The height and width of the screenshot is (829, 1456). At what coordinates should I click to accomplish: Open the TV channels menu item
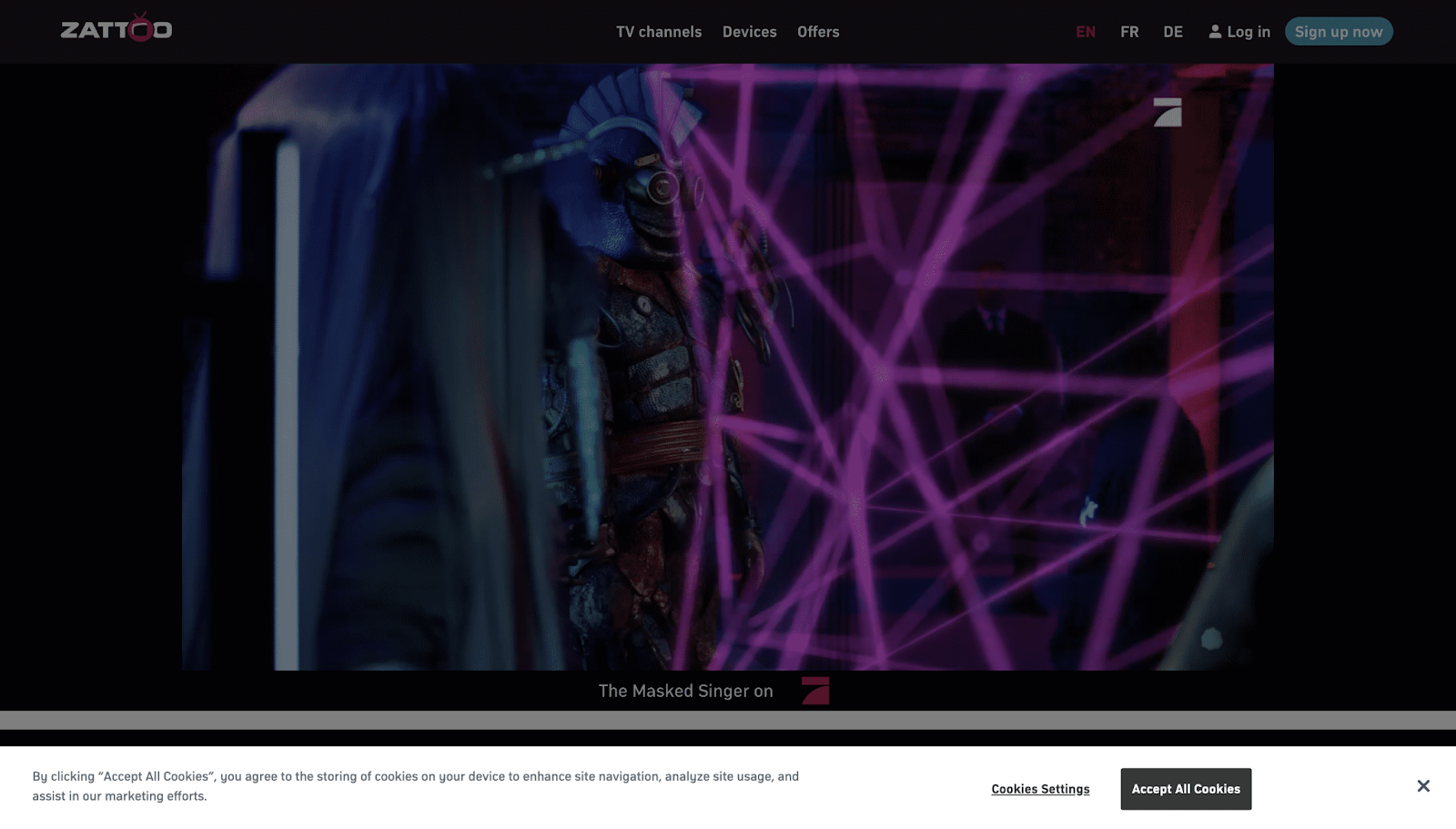pyautogui.click(x=659, y=32)
